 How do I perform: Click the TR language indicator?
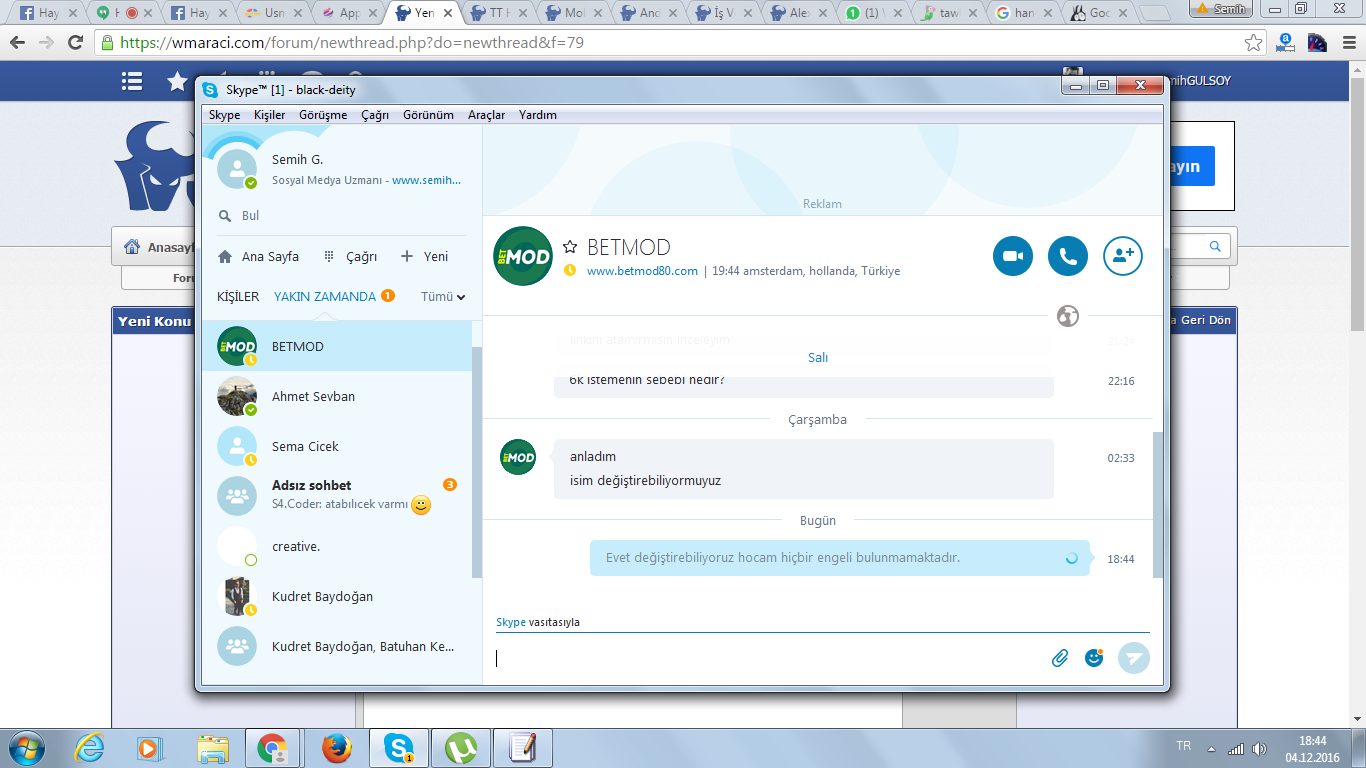click(x=1184, y=746)
